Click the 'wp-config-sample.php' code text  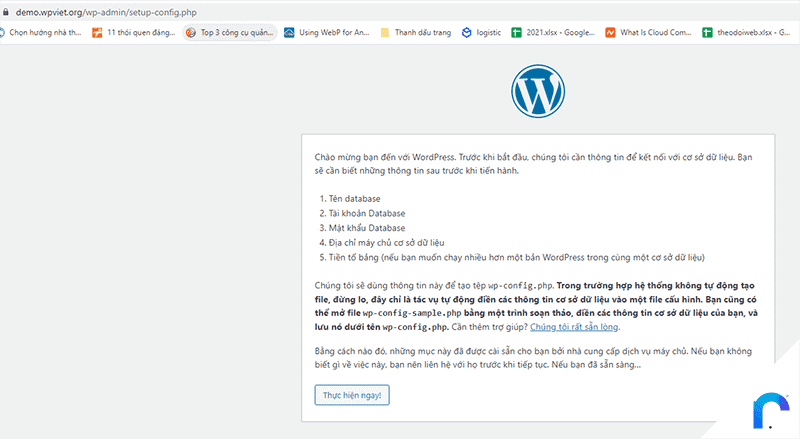pyautogui.click(x=412, y=313)
